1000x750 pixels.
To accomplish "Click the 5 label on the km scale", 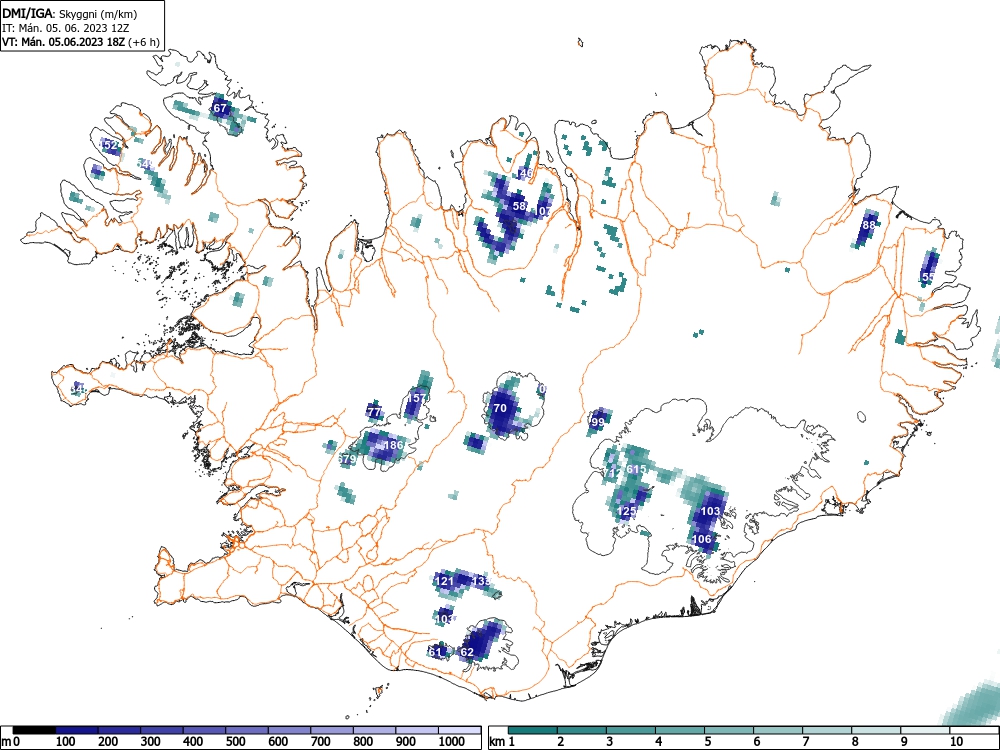I will 707,742.
